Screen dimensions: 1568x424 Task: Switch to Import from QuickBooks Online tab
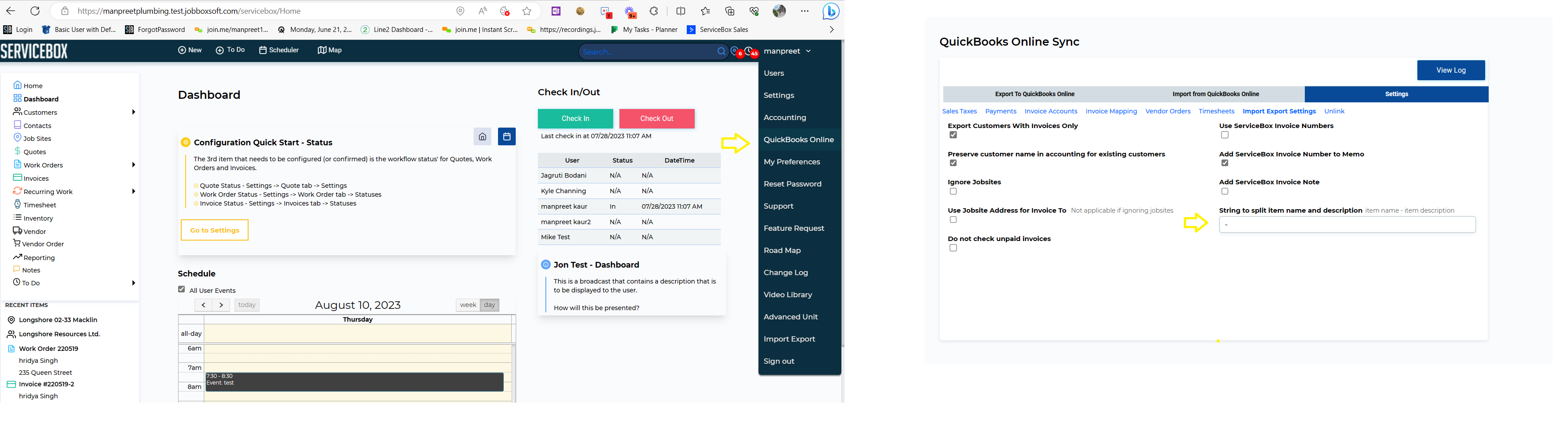[x=1215, y=94]
